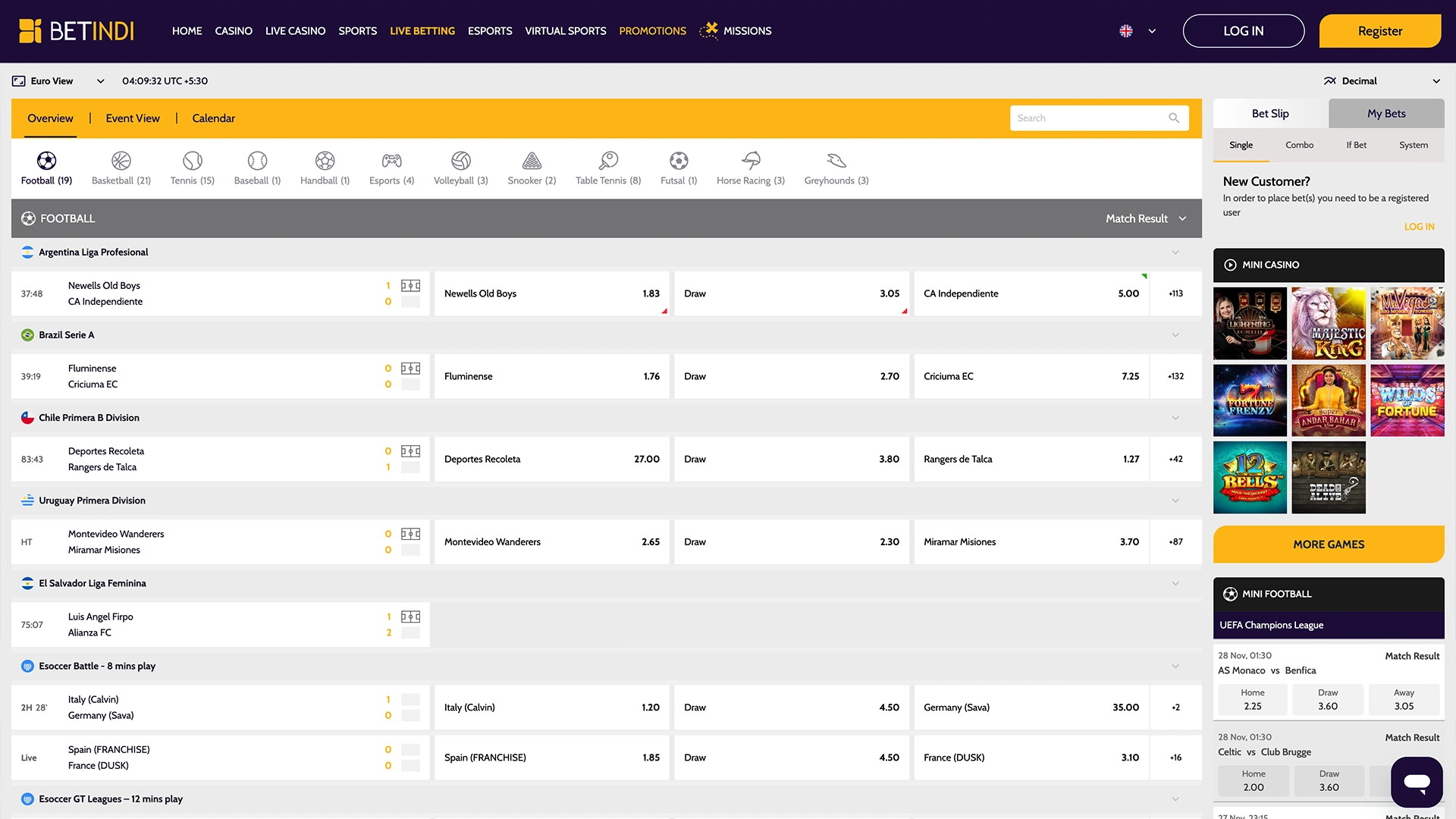This screenshot has width=1456, height=819.
Task: Select the Basketball sport icon
Action: 121,161
